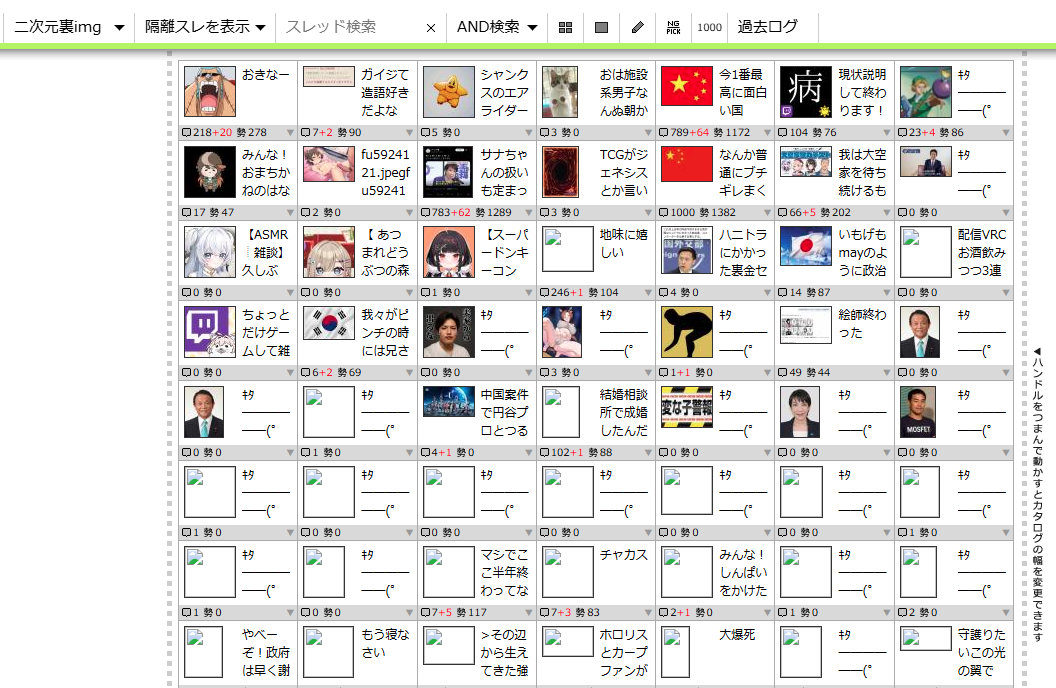Open the 今1番最高に面白い国 thread
The height and width of the screenshot is (688, 1056).
pos(743,92)
